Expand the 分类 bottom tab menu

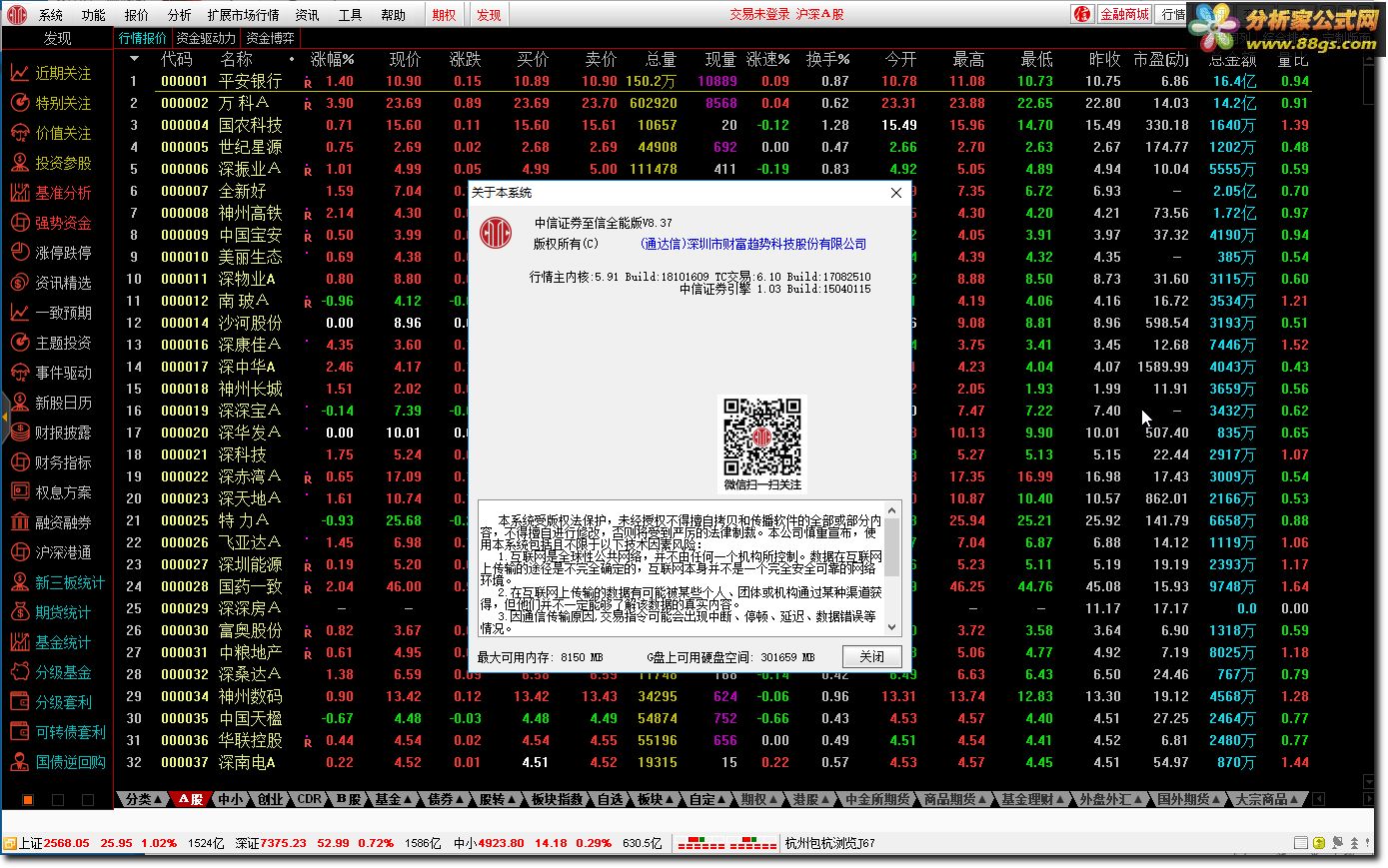tap(144, 799)
